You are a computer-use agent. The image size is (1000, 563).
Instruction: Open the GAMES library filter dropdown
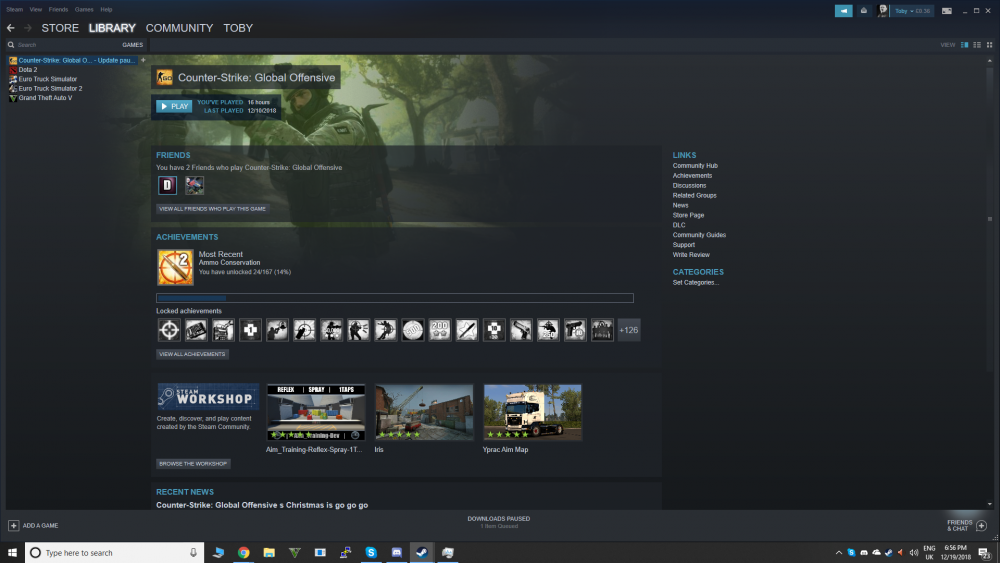pyautogui.click(x=133, y=45)
